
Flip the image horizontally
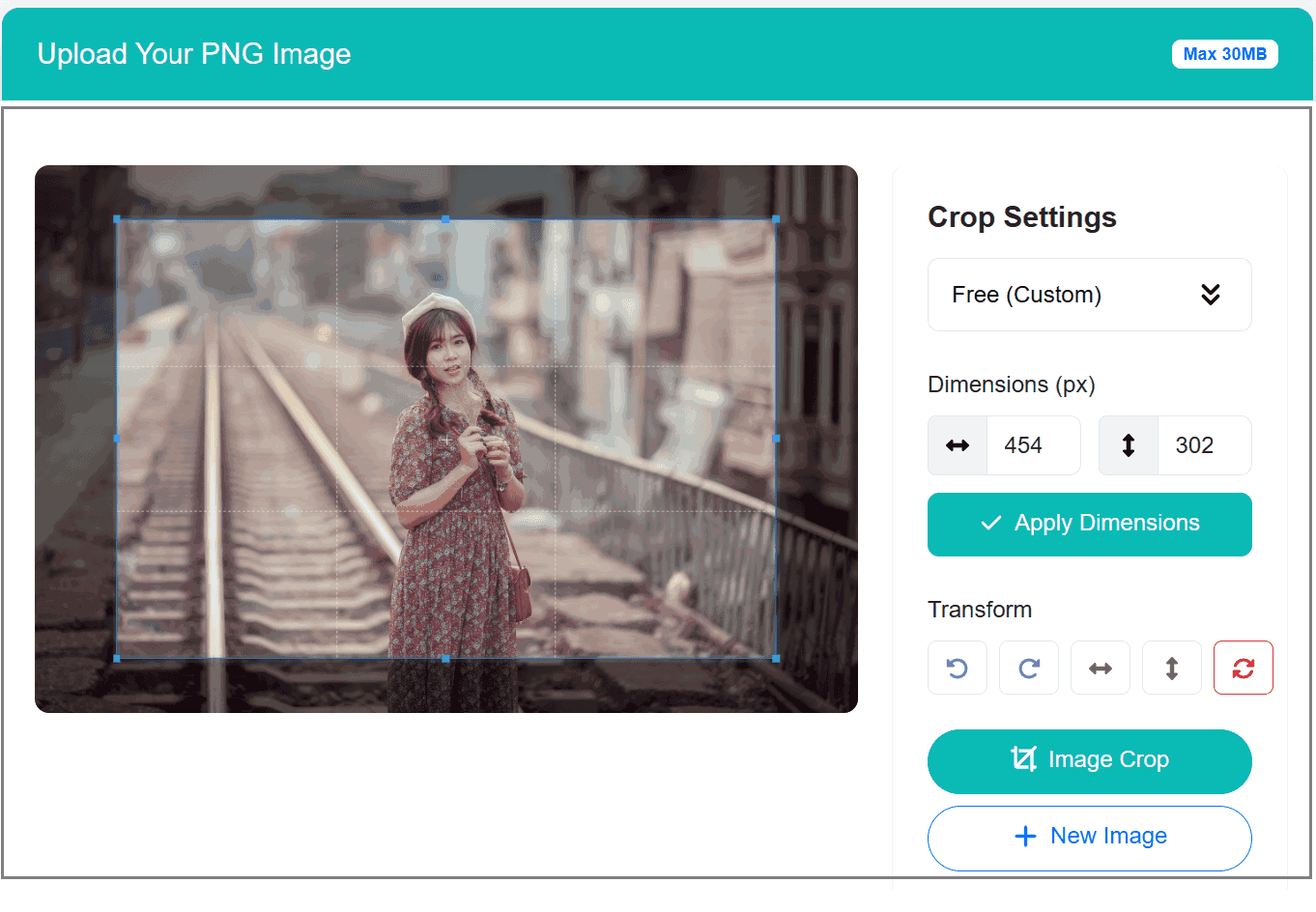pos(1100,668)
